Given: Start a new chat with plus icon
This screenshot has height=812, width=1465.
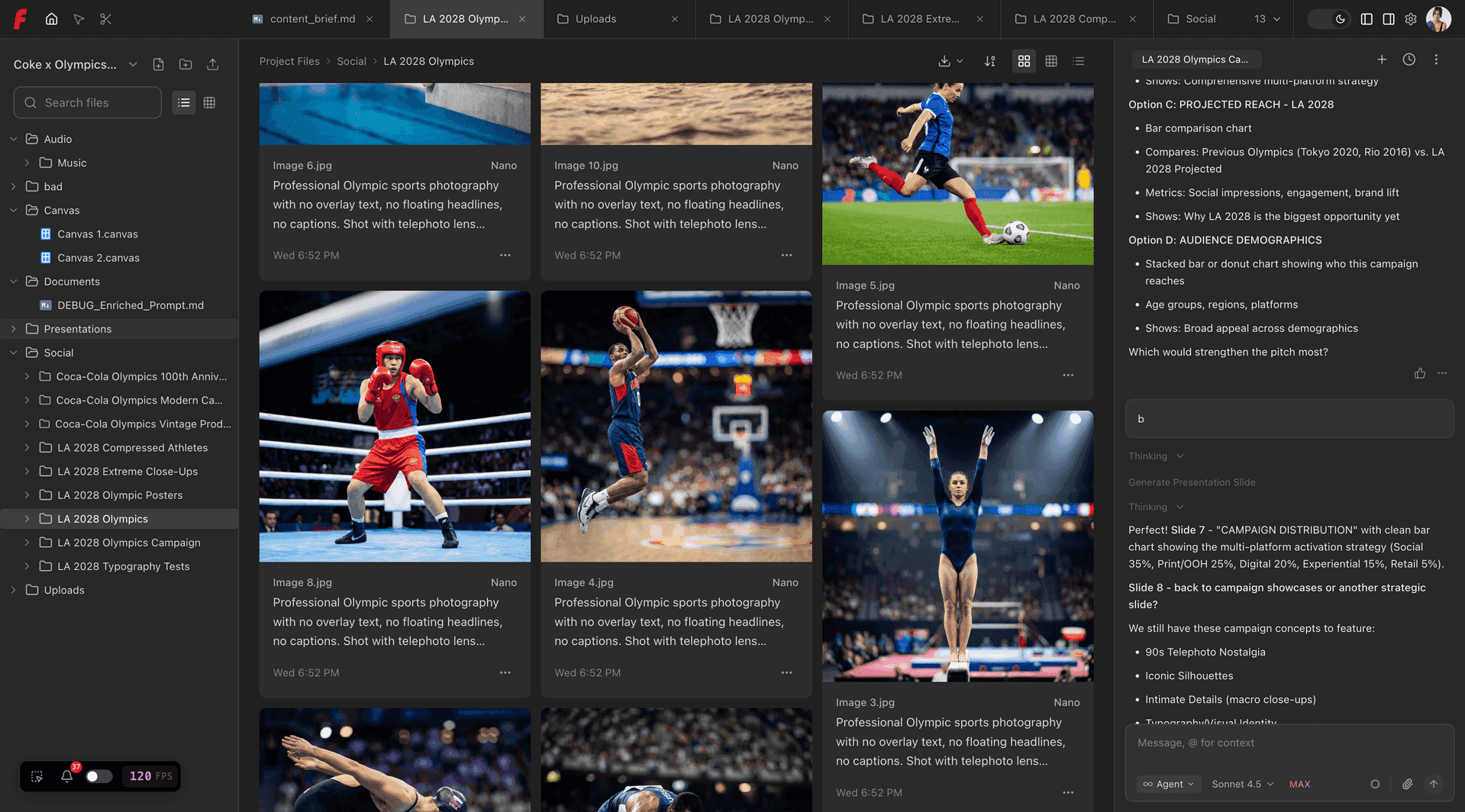Looking at the screenshot, I should click(x=1381, y=60).
